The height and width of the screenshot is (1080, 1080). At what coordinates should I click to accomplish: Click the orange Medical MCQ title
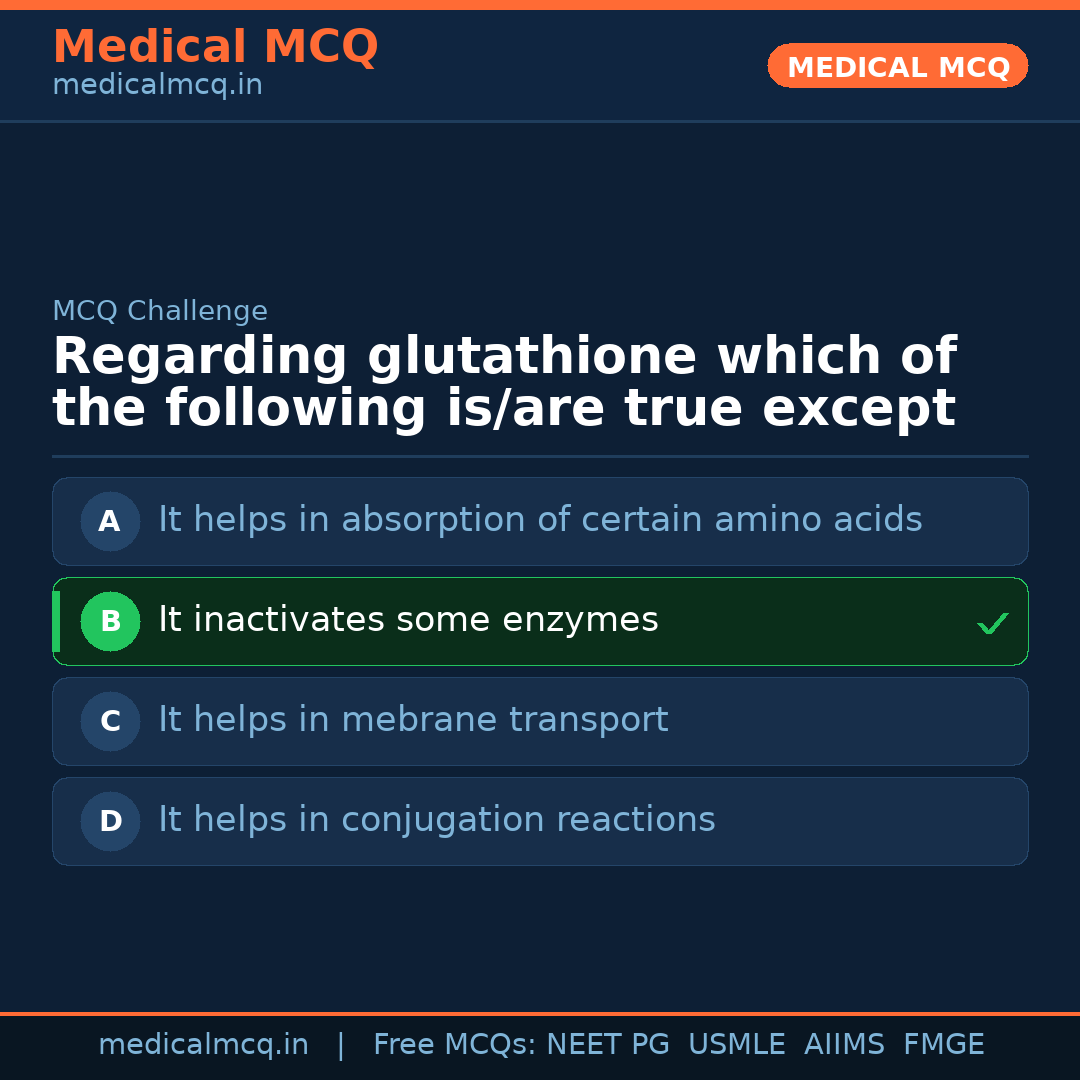(215, 47)
